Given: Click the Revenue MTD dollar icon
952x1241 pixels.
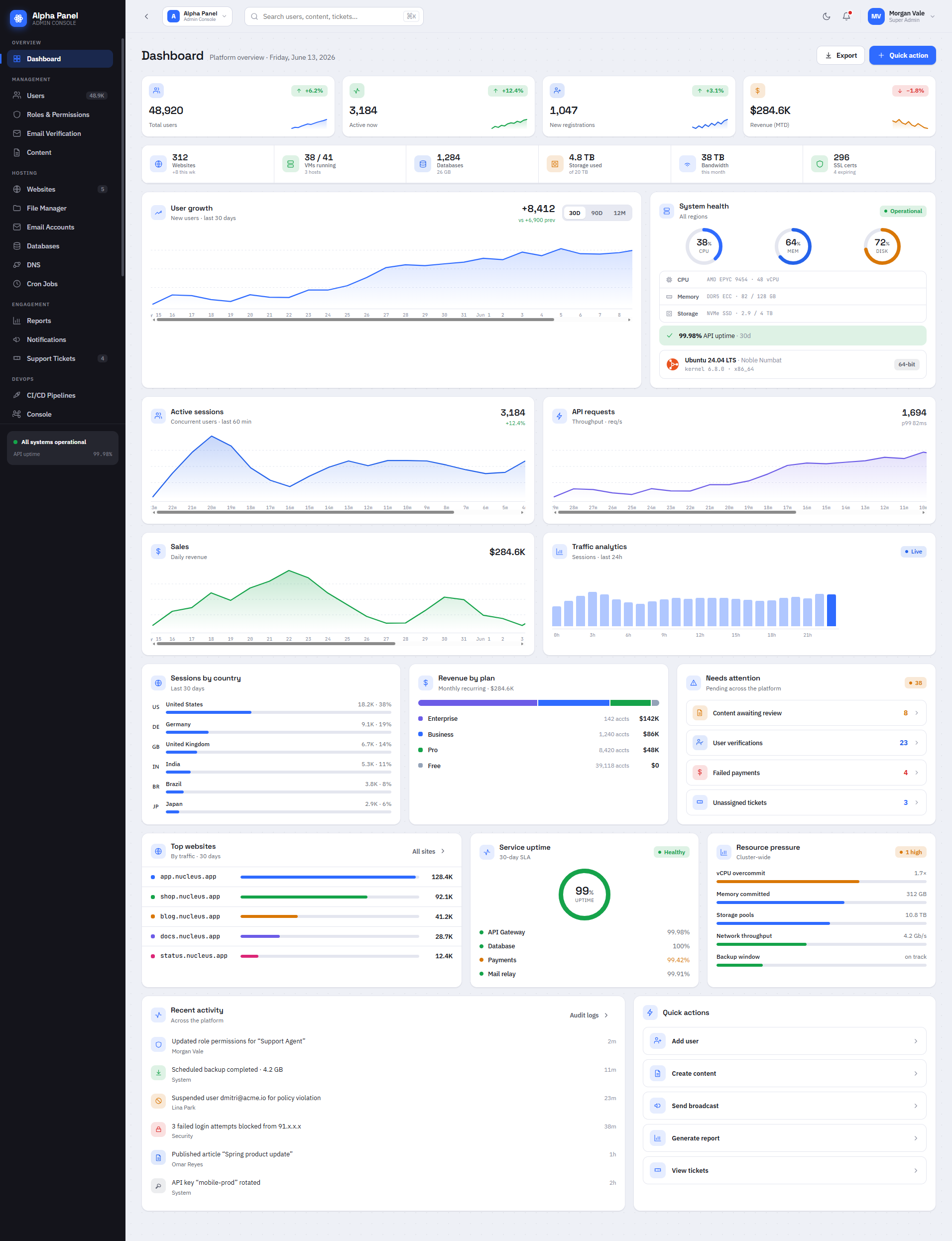Looking at the screenshot, I should click(757, 91).
